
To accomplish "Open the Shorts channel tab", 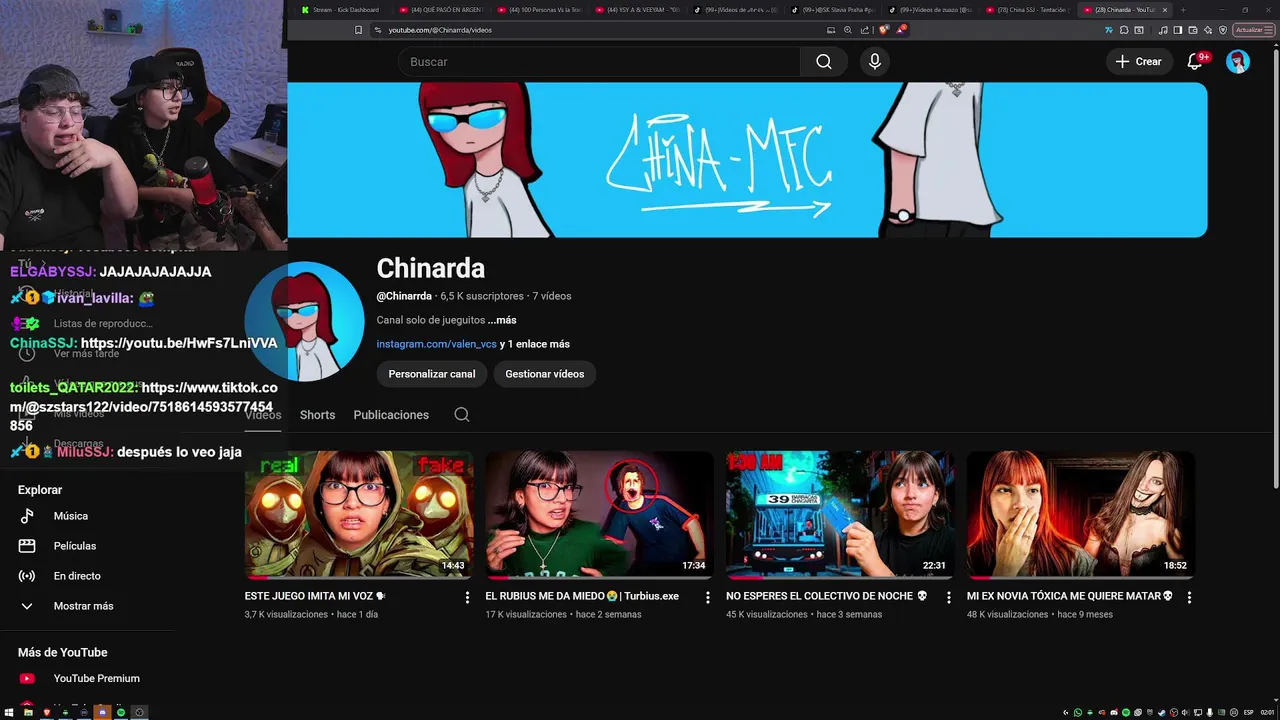I will coord(317,415).
